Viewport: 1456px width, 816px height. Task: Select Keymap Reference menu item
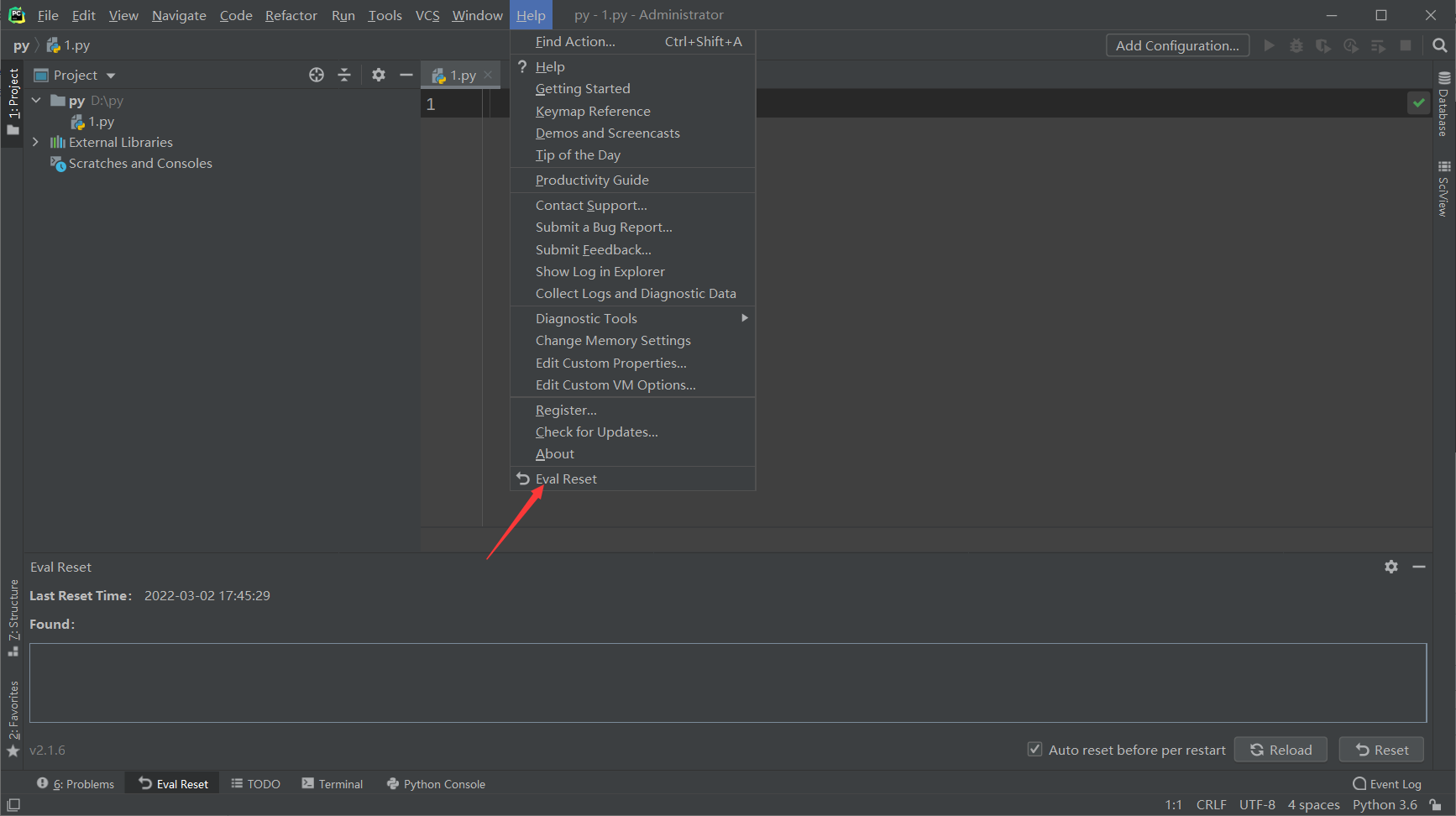point(633,111)
